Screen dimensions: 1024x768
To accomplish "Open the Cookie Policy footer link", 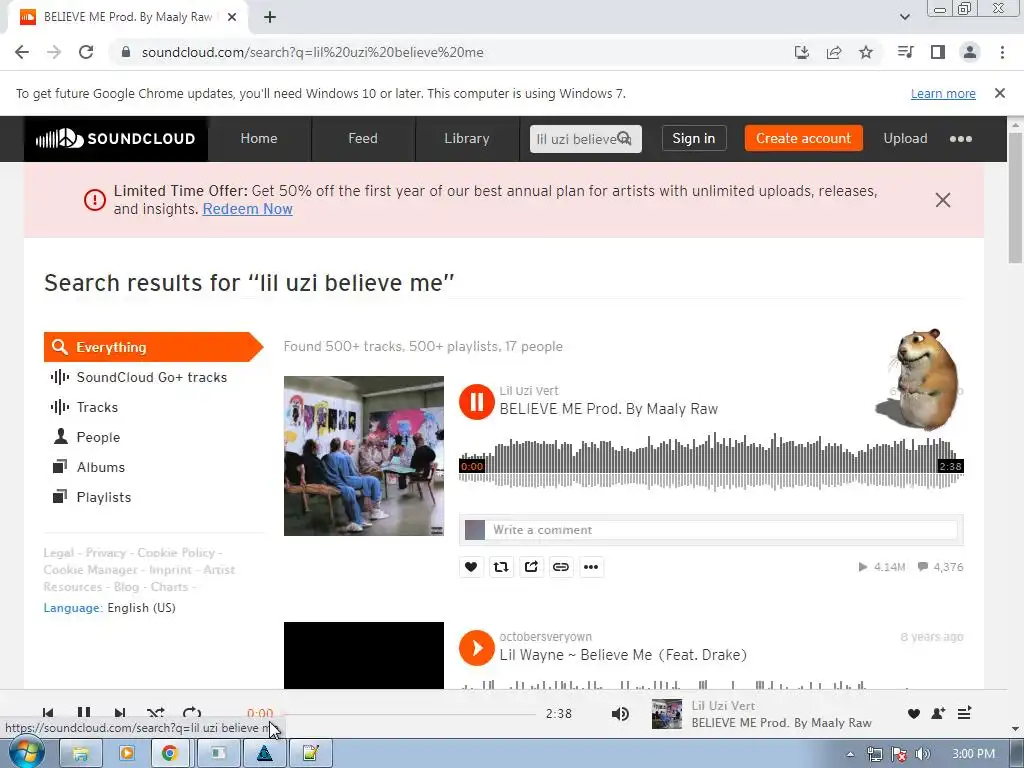I will point(176,552).
